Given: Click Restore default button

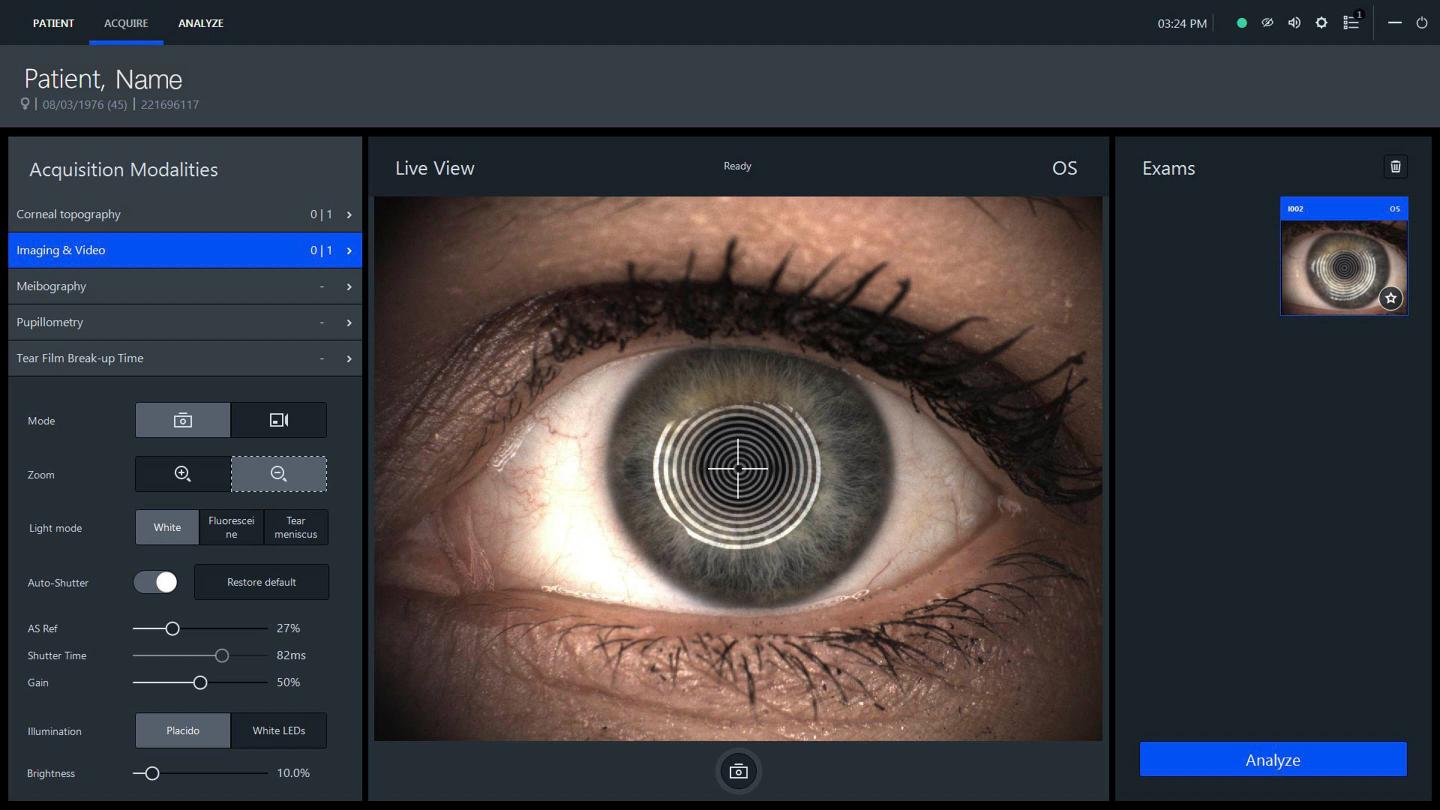Looking at the screenshot, I should (261, 582).
